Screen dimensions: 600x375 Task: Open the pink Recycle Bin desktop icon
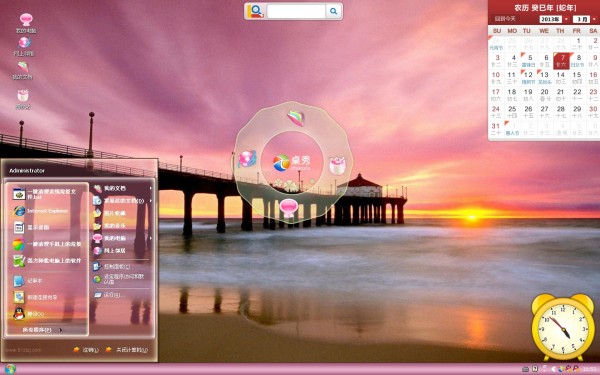pyautogui.click(x=23, y=99)
